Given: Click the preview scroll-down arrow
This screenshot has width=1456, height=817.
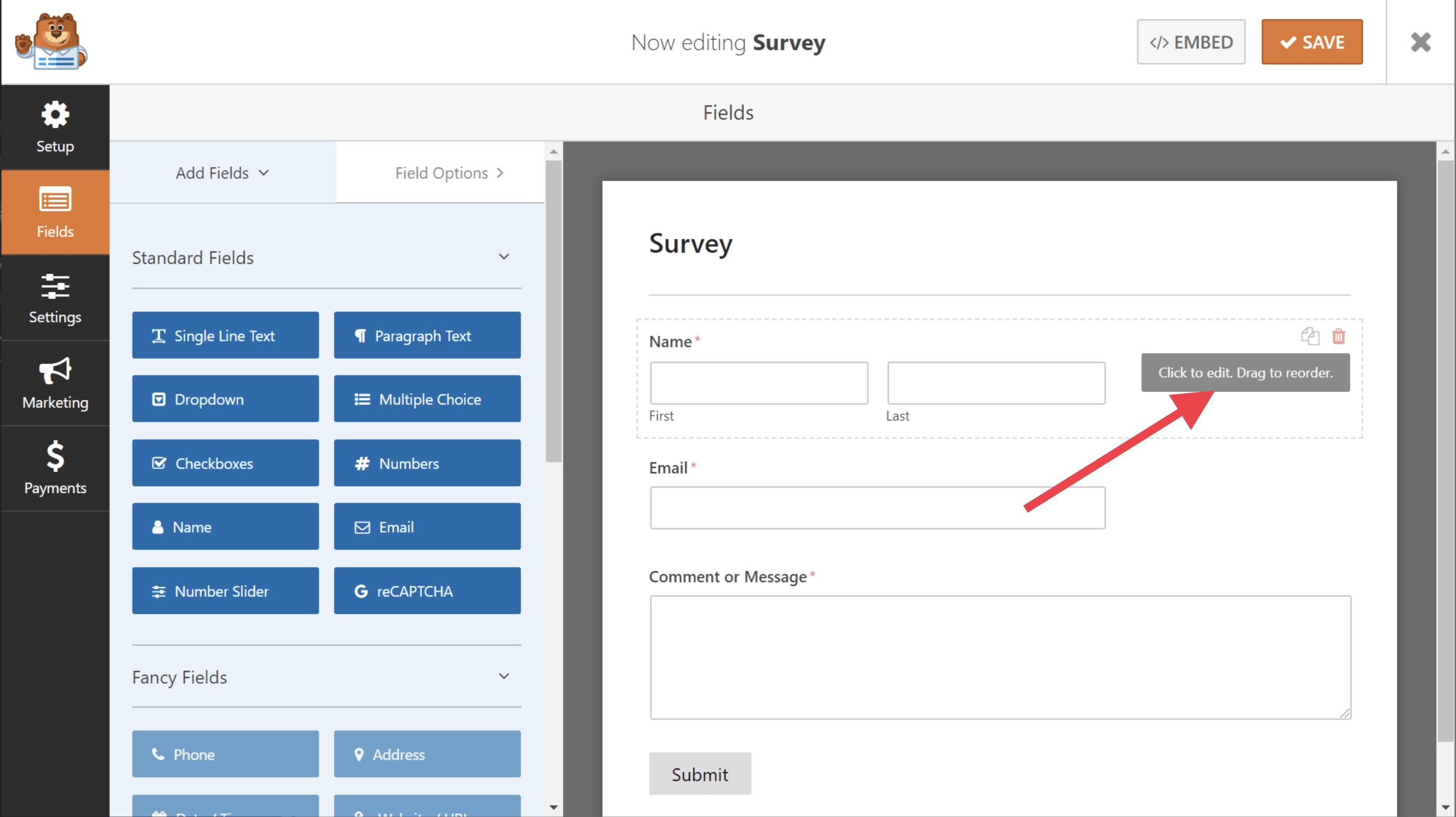Looking at the screenshot, I should (x=1445, y=807).
